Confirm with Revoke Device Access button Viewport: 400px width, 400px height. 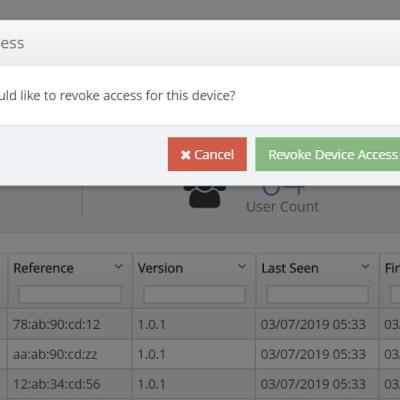click(x=328, y=154)
